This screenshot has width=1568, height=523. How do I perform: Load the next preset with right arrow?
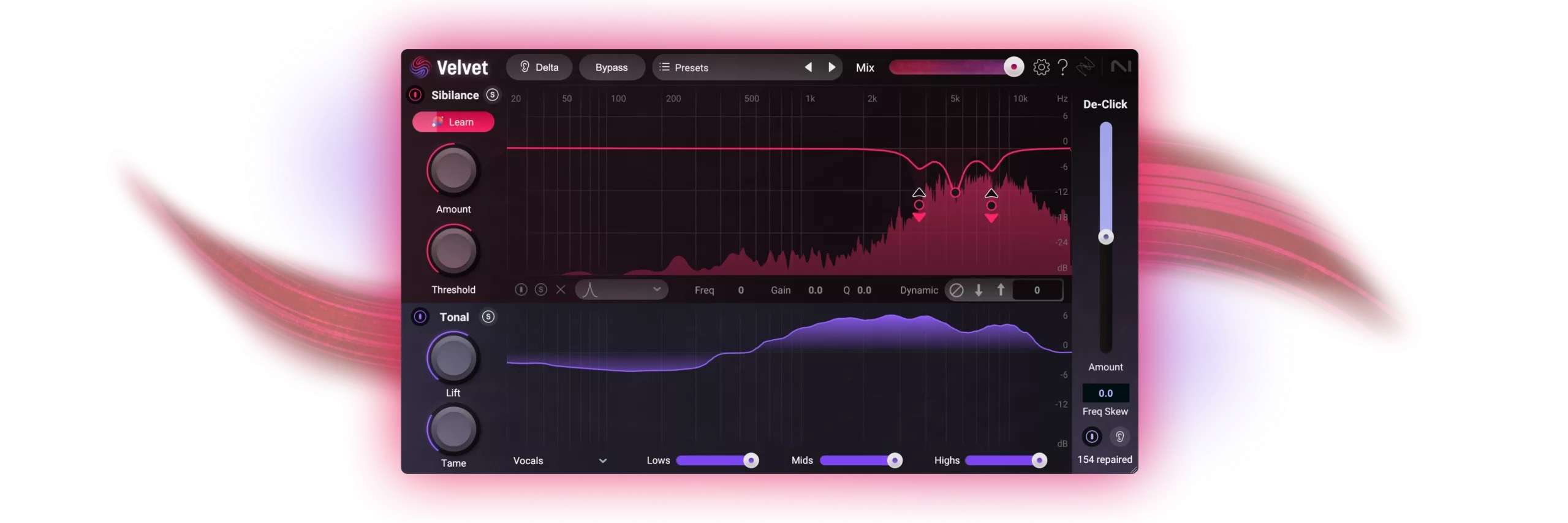click(x=831, y=67)
